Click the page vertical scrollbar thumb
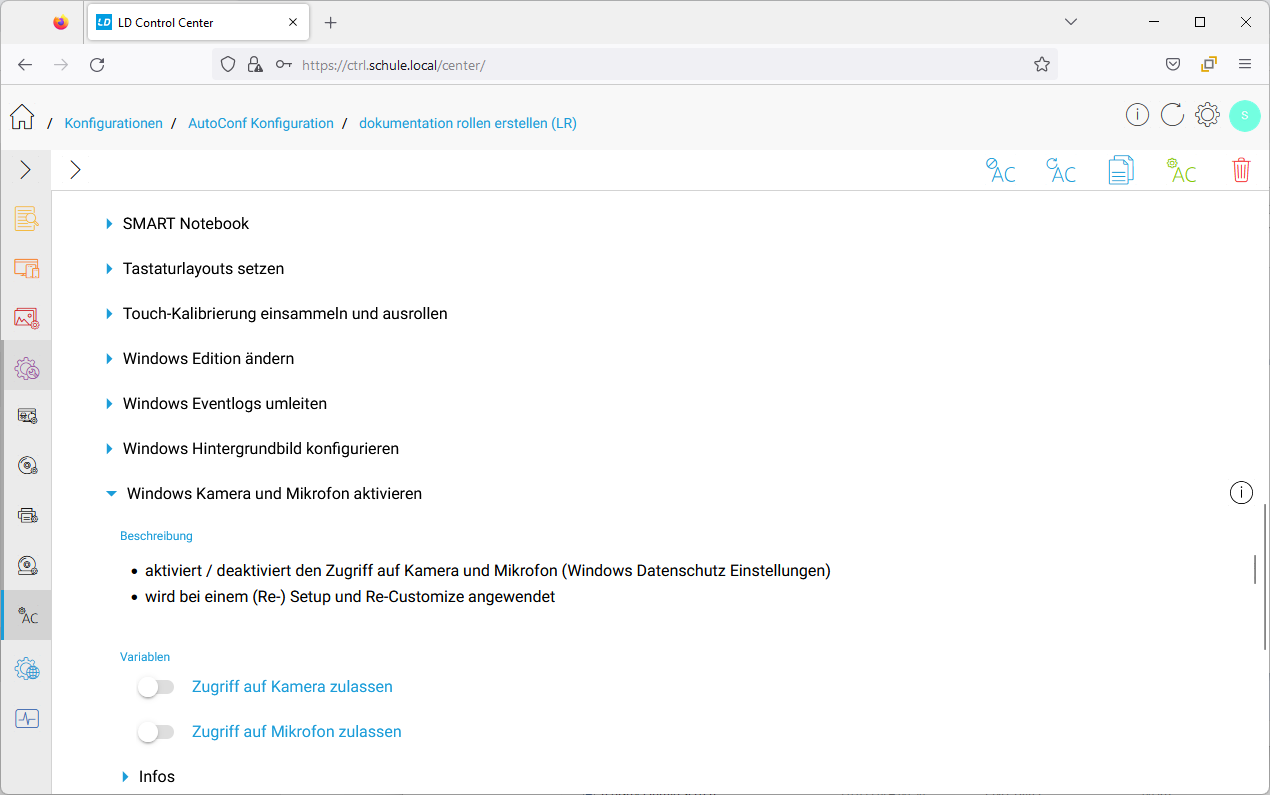 coord(1265,575)
